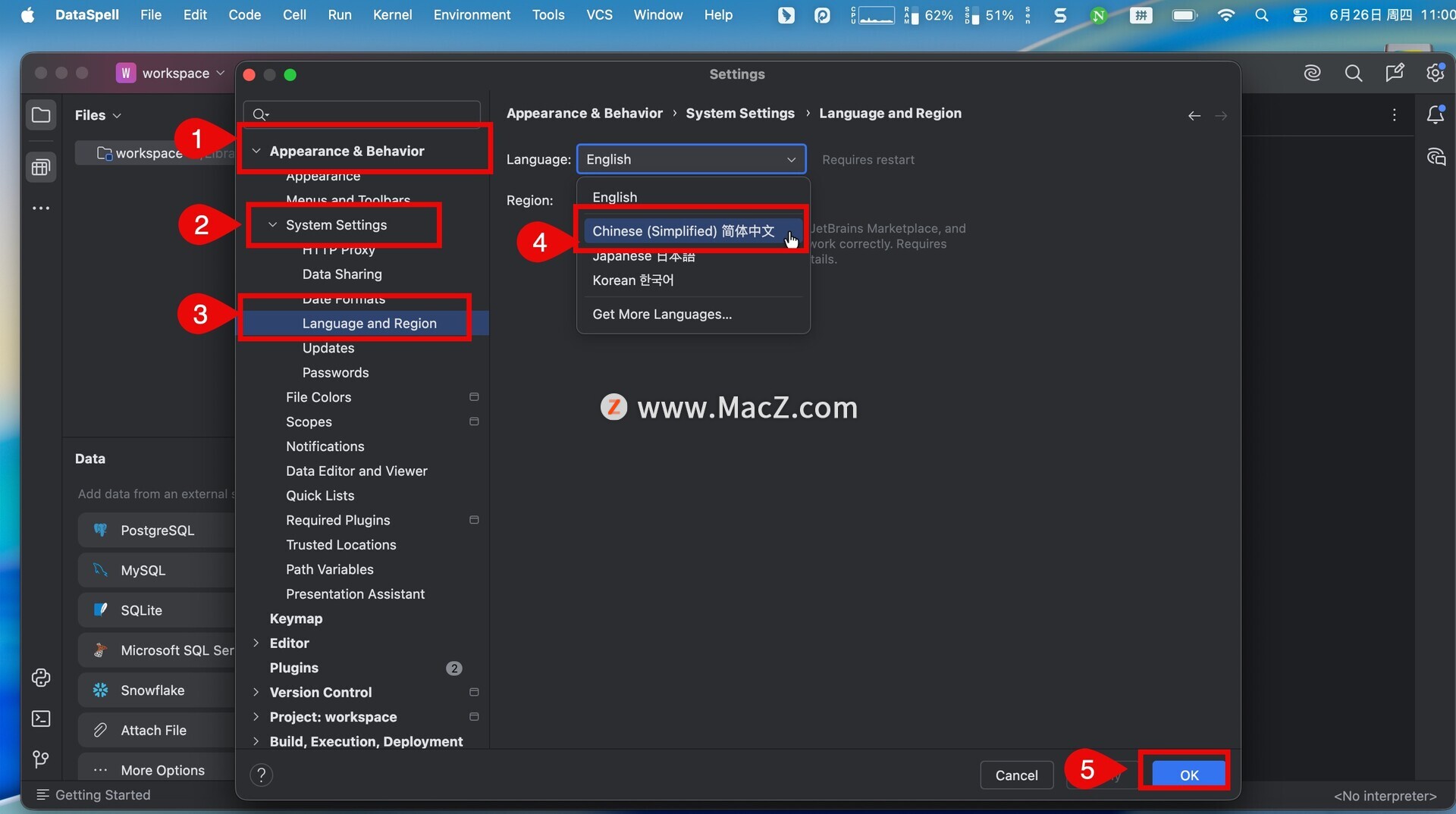Click the SQLite data source icon
The width and height of the screenshot is (1456, 814).
click(x=100, y=609)
